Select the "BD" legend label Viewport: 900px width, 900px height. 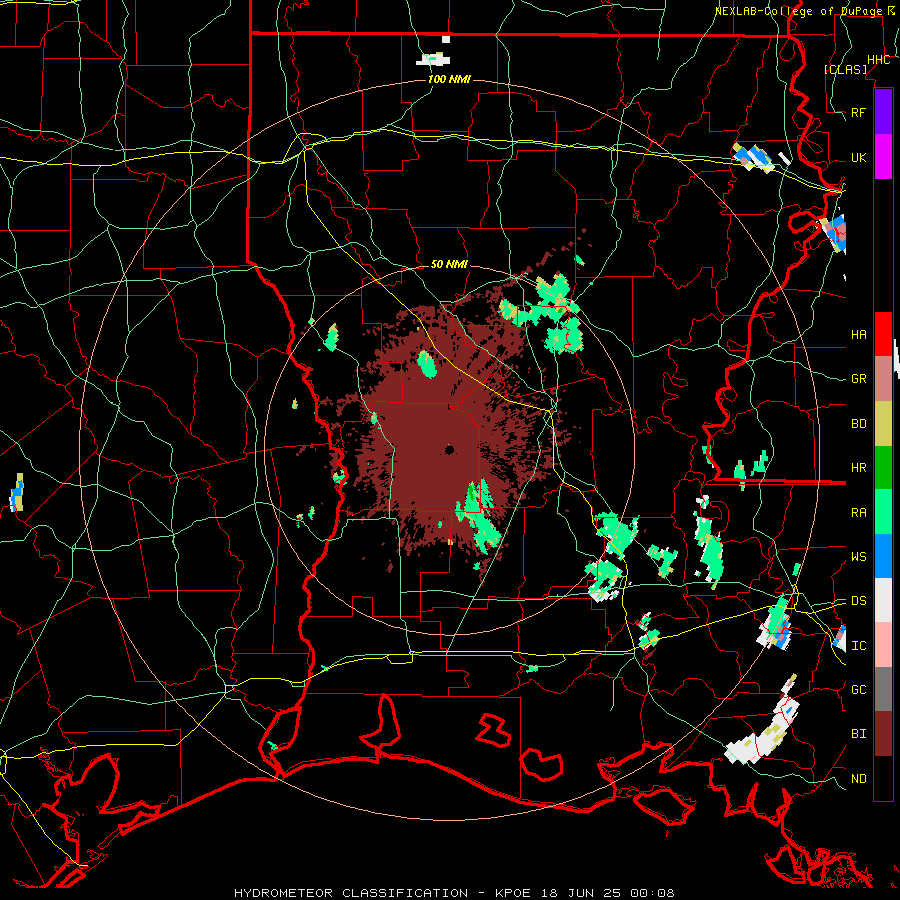[859, 424]
